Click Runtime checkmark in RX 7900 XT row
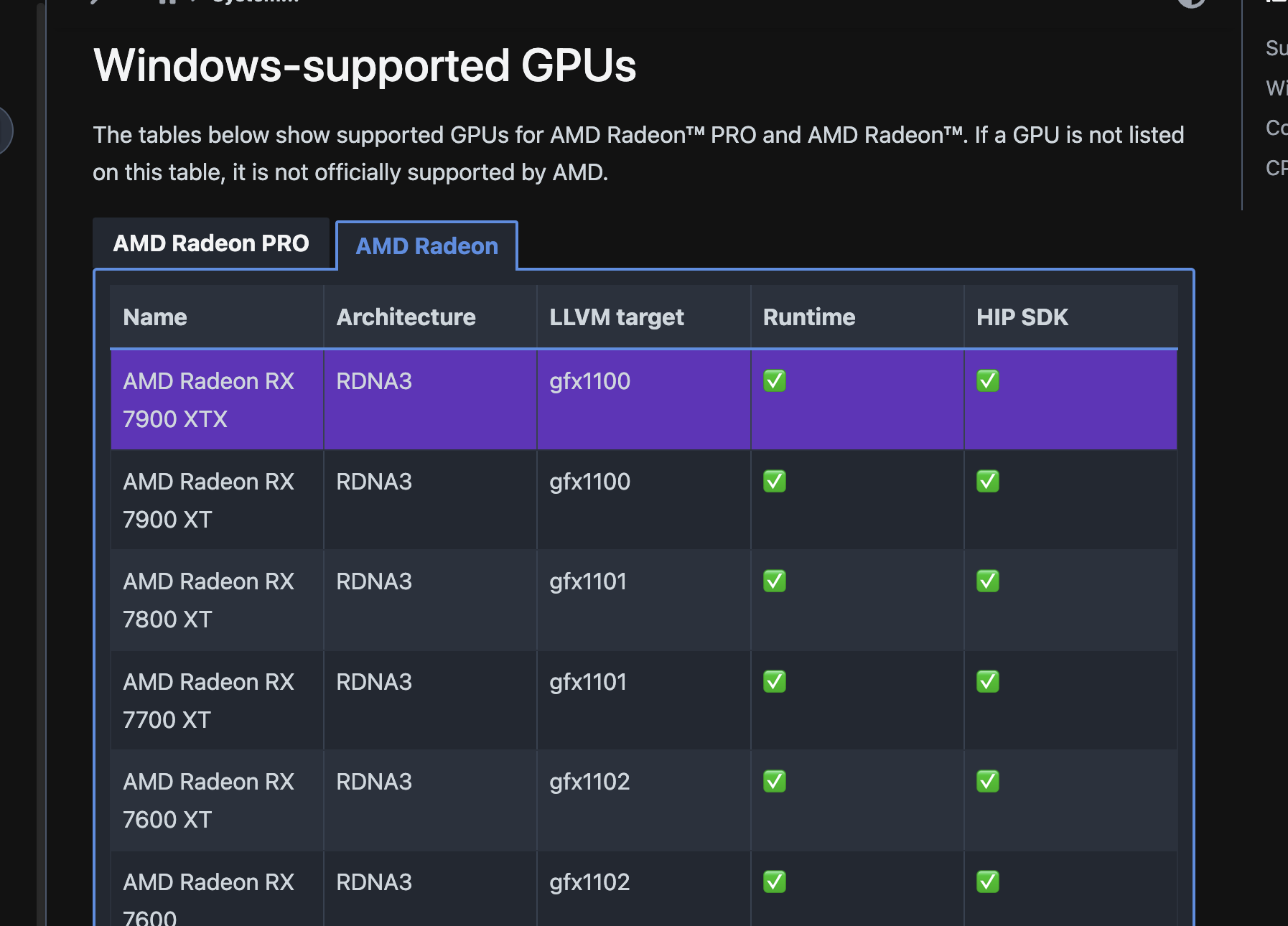Image resolution: width=1288 pixels, height=926 pixels. pyautogui.click(x=774, y=481)
